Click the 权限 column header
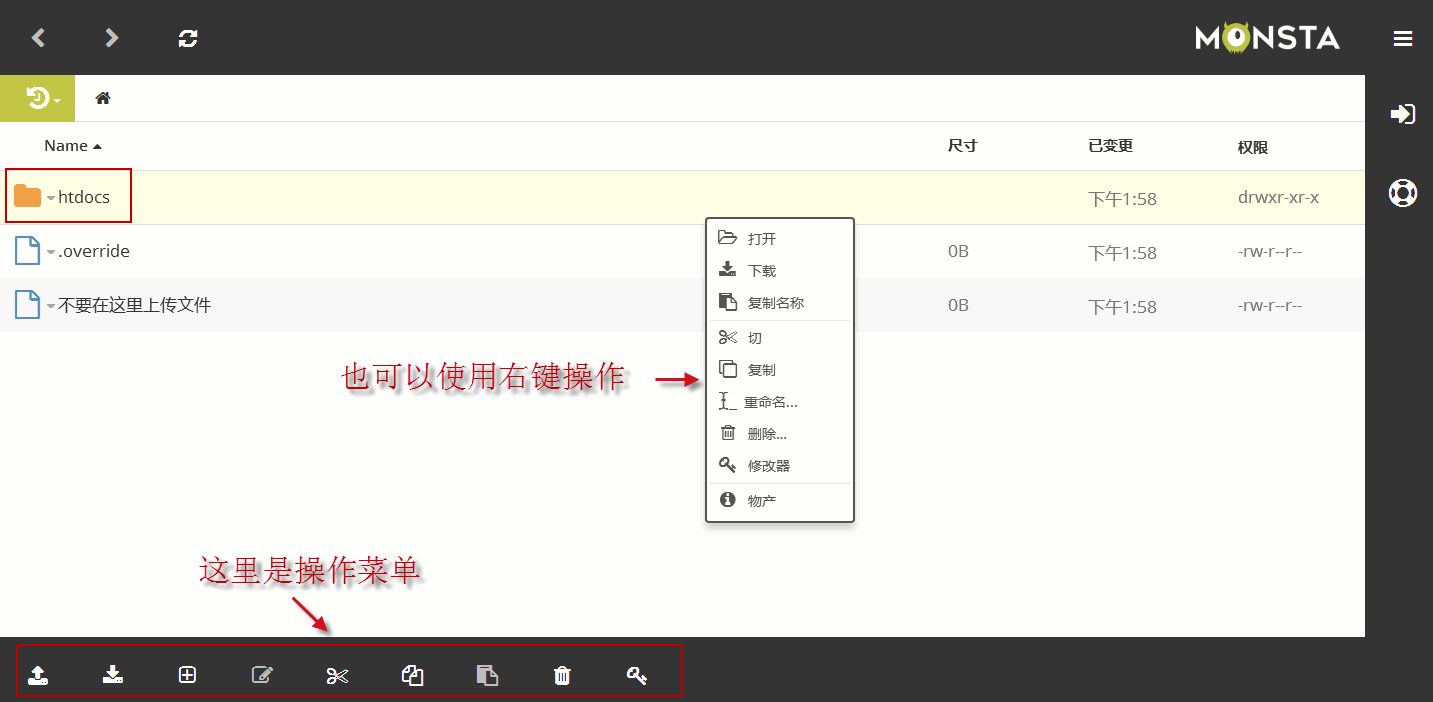This screenshot has height=702, width=1433. pyautogui.click(x=1253, y=147)
